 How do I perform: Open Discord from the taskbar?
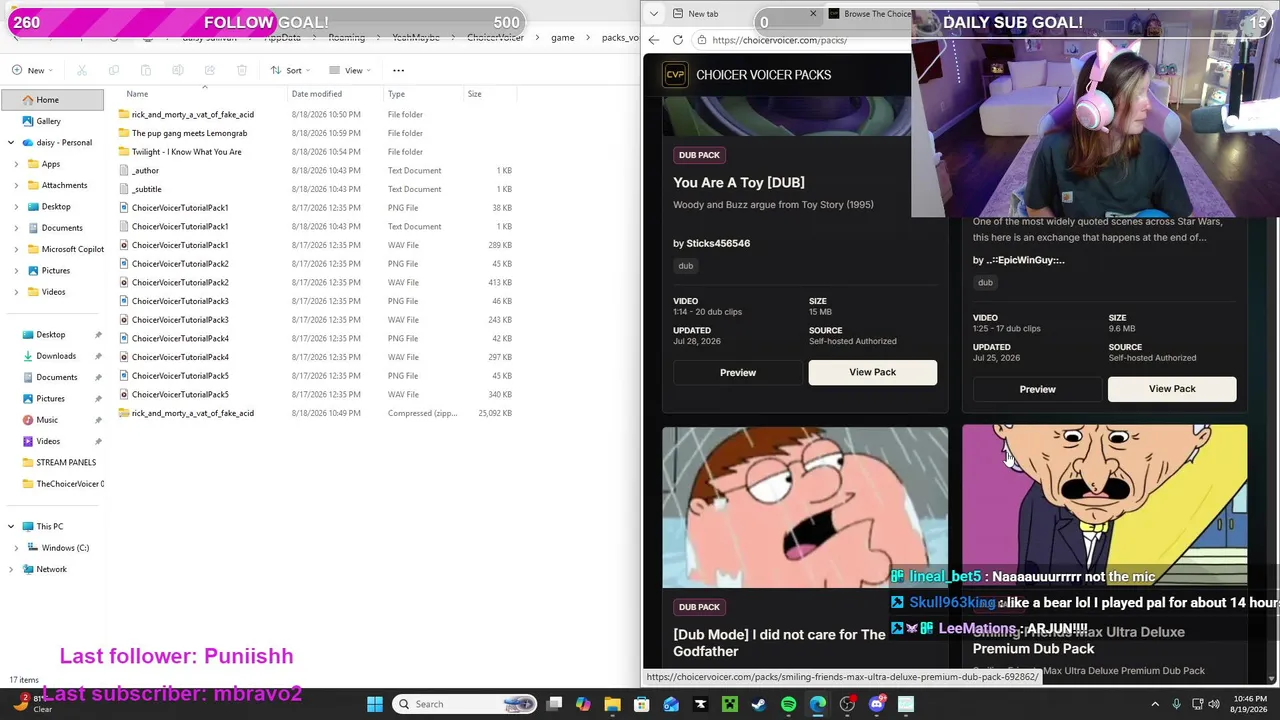[x=877, y=704]
